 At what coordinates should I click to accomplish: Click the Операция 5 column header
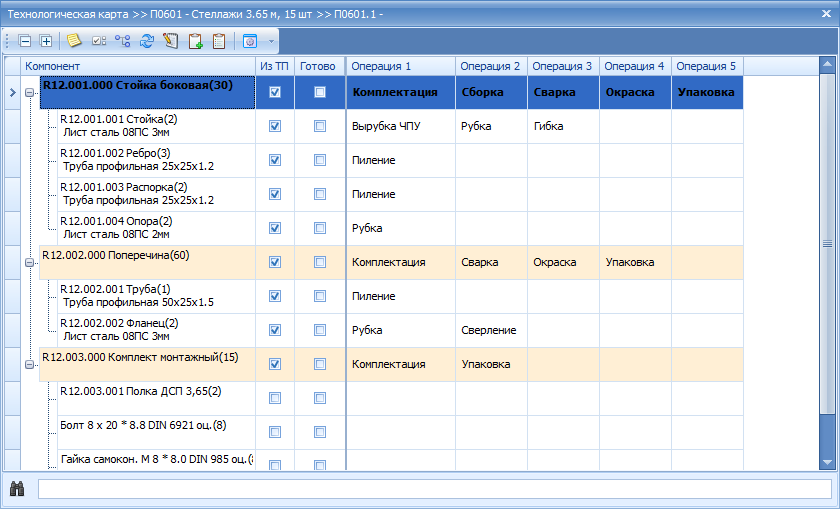tap(707, 66)
